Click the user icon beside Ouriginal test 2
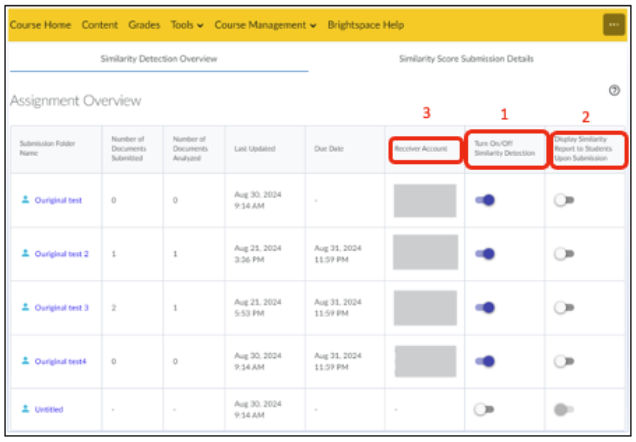The image size is (636, 442). [x=25, y=253]
